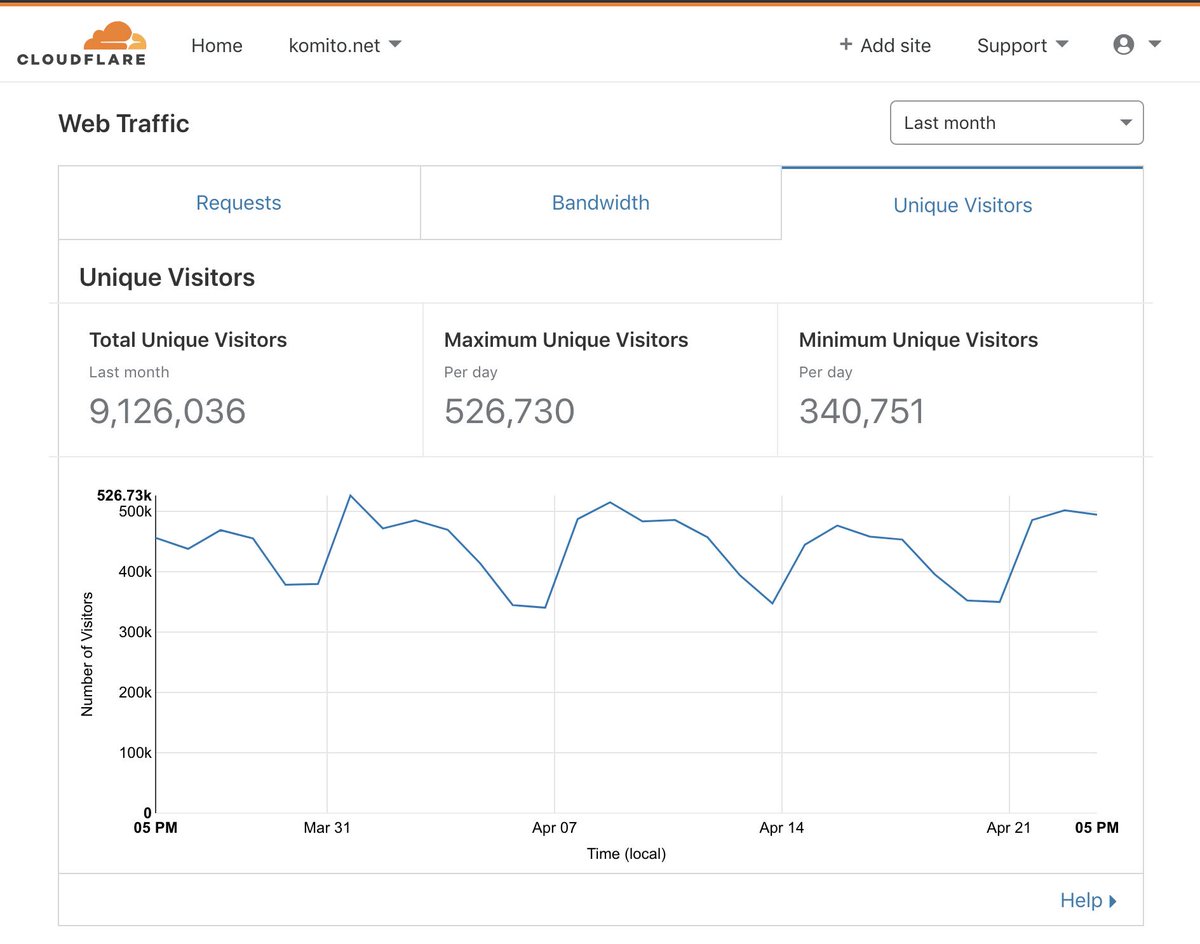Click the Apr 07 x-axis label
This screenshot has width=1200, height=944.
pos(554,828)
